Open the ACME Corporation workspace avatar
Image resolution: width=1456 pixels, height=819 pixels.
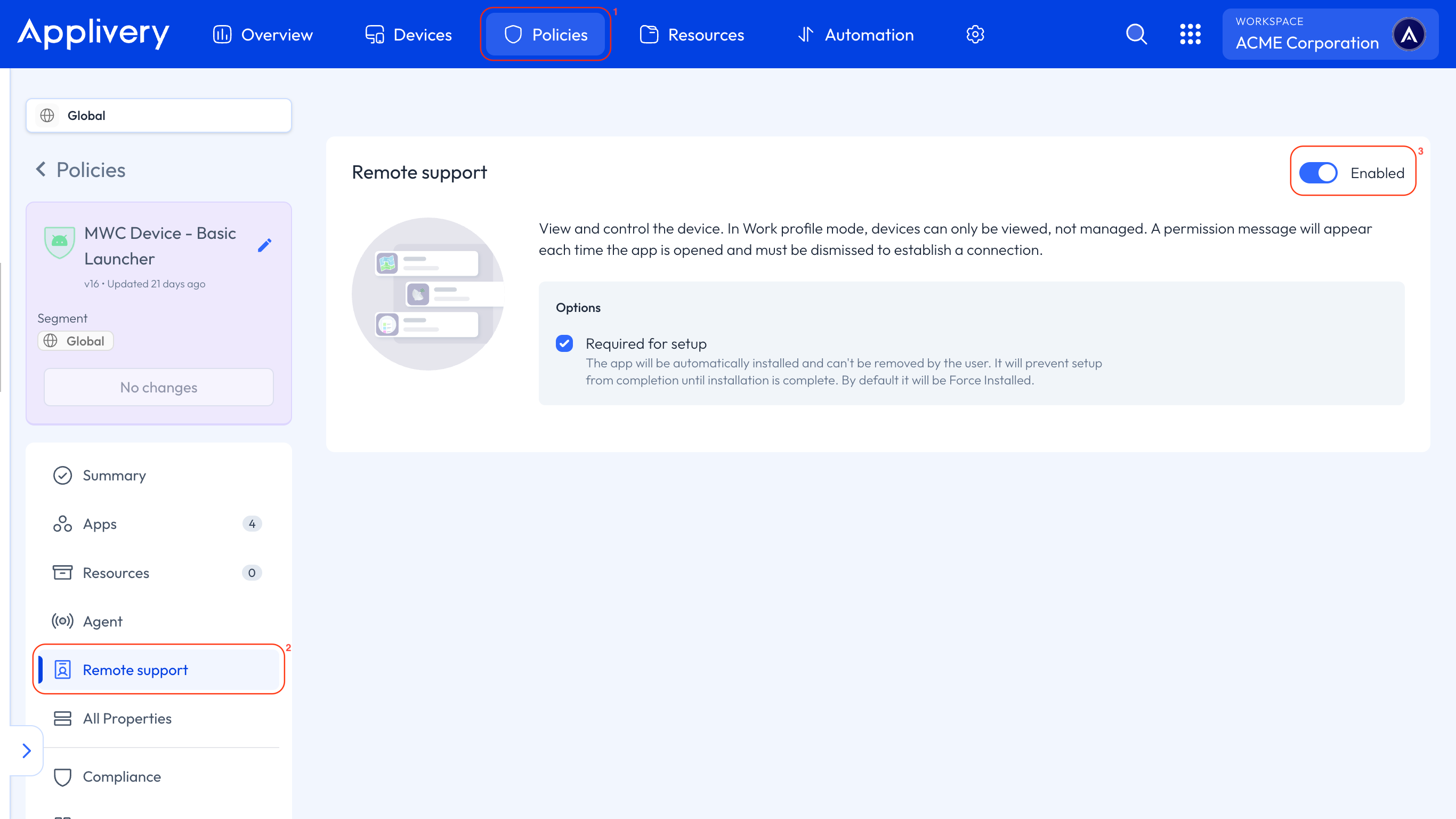click(1410, 34)
